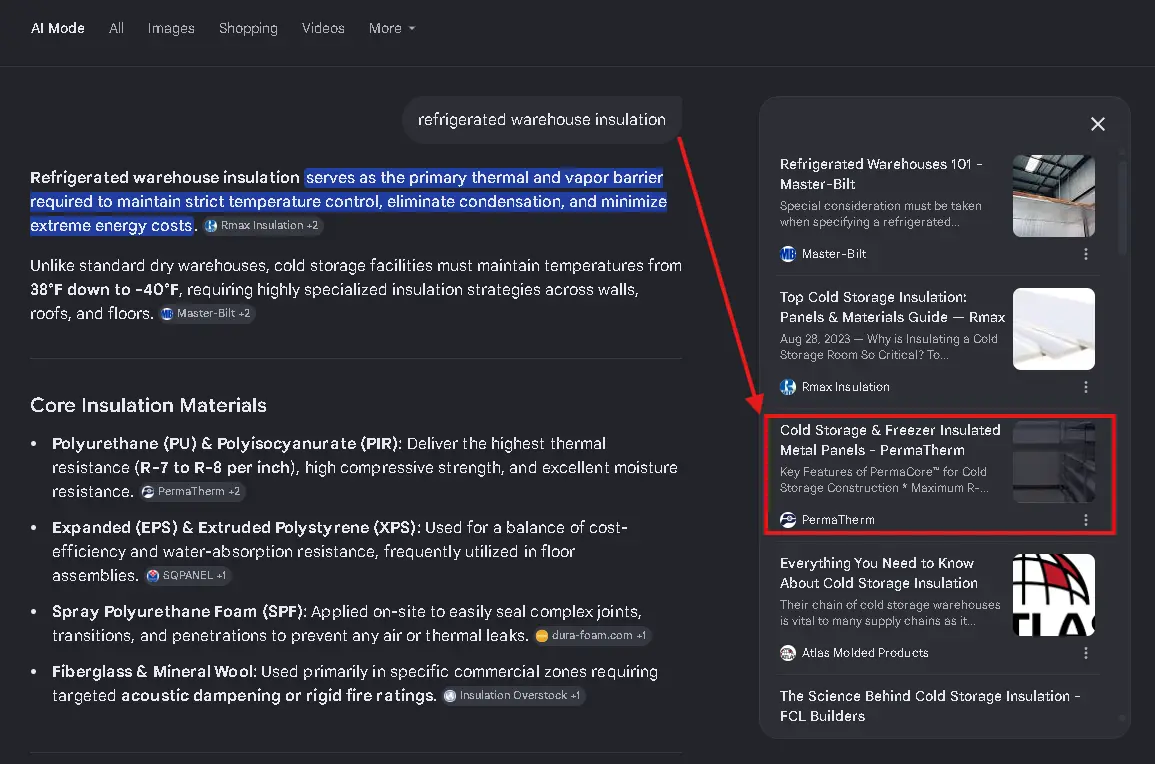The image size is (1155, 764).
Task: Open the SQPANEL +1 citation chip
Action: (187, 575)
